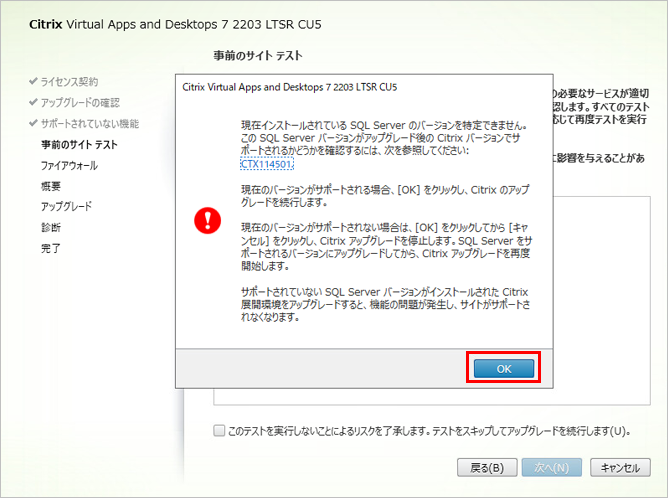Click the 次へ(N) next button

pos(552,468)
